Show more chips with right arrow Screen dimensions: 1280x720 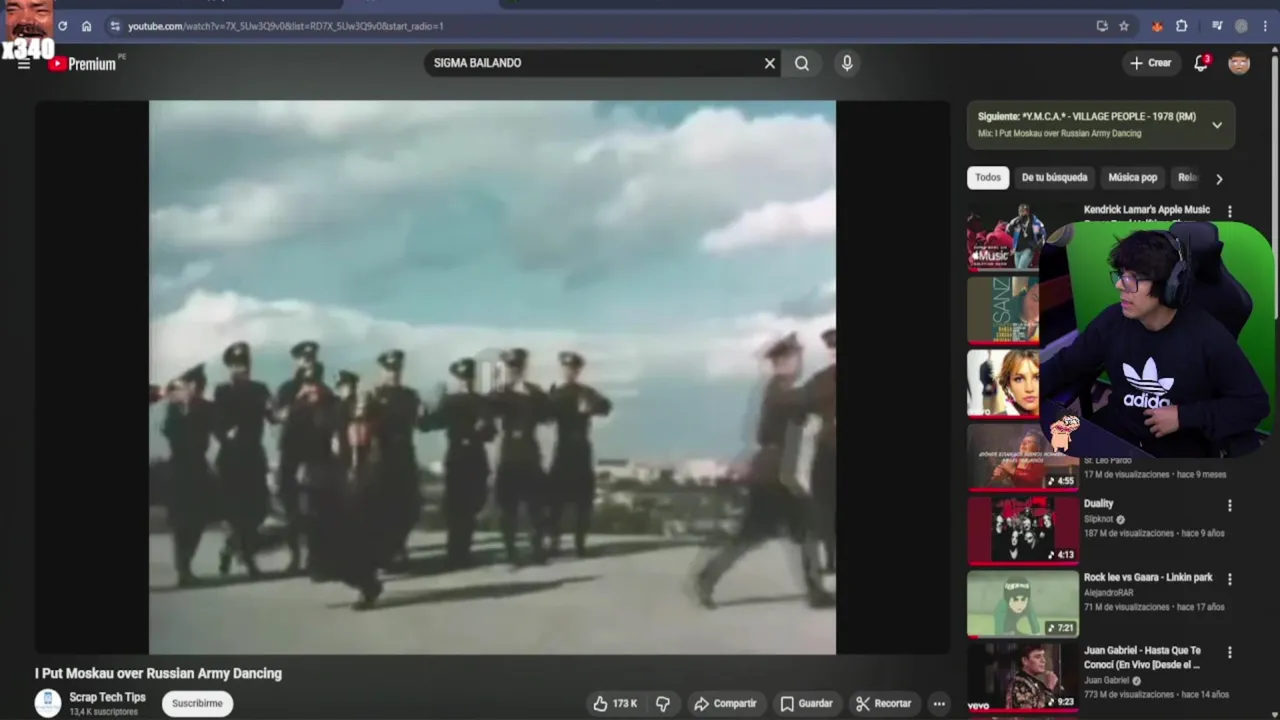click(1219, 179)
